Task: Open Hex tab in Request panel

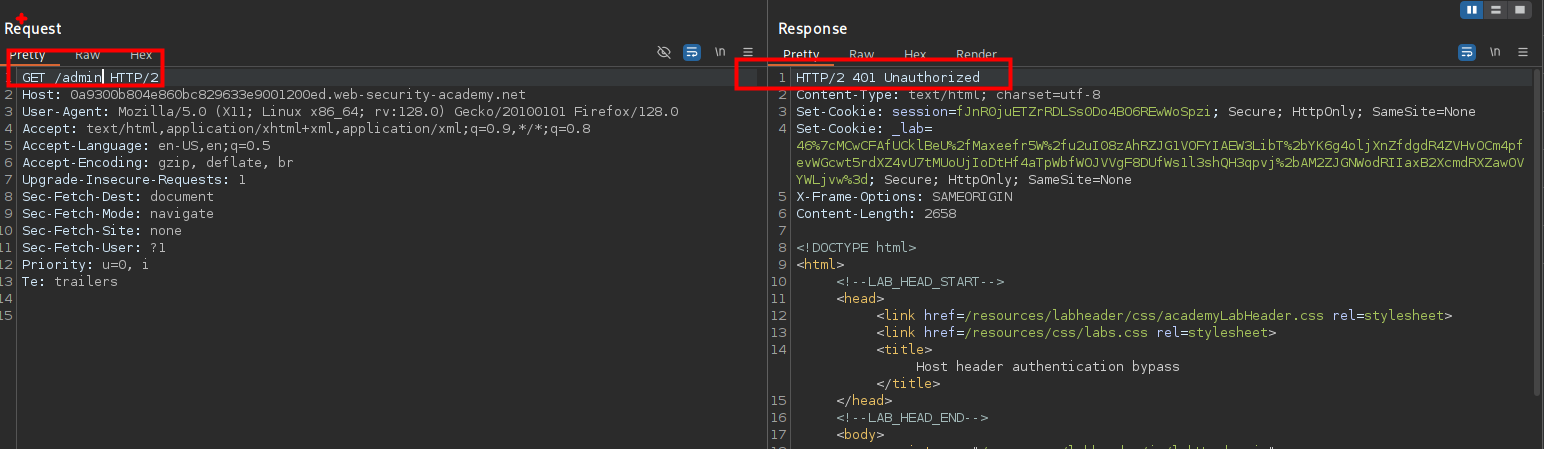Action: point(141,55)
